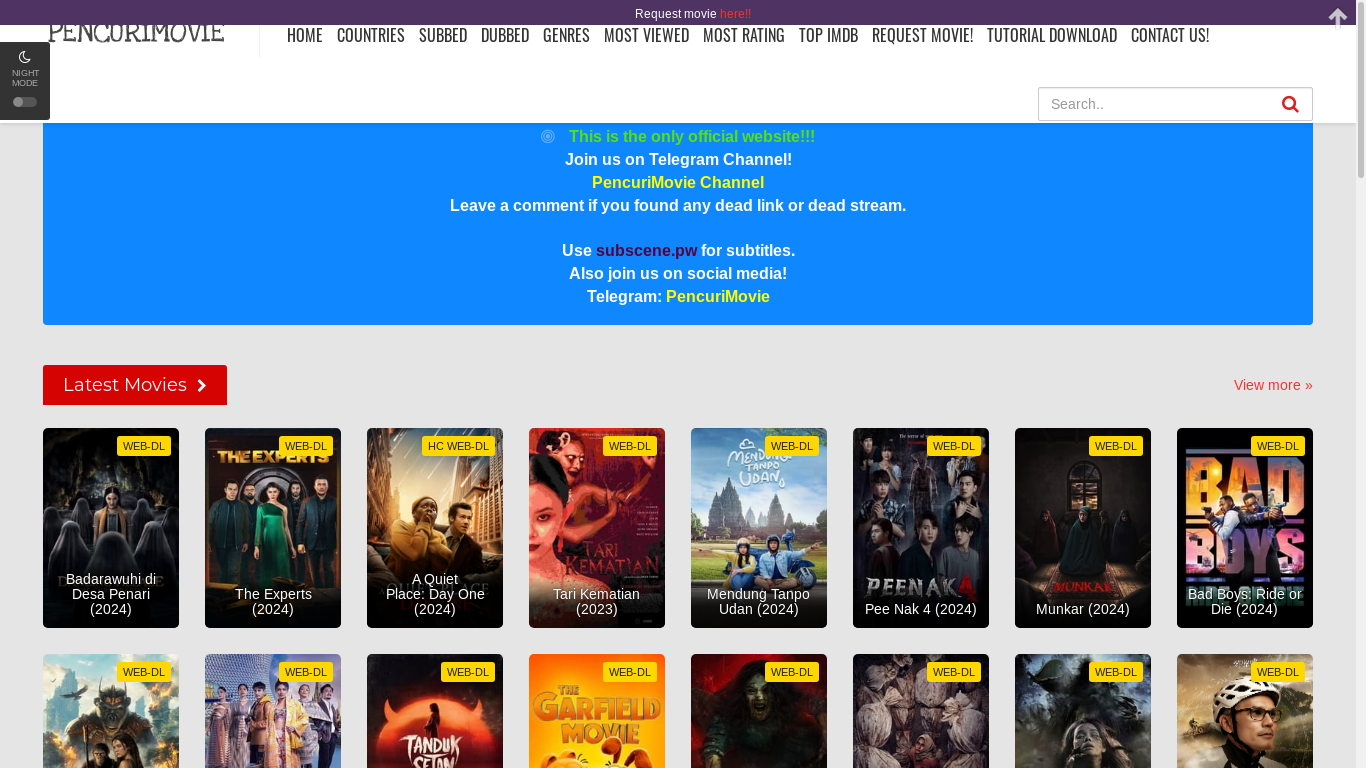Click the HC WEB-DL badge on A Quiet Place

[x=458, y=446]
